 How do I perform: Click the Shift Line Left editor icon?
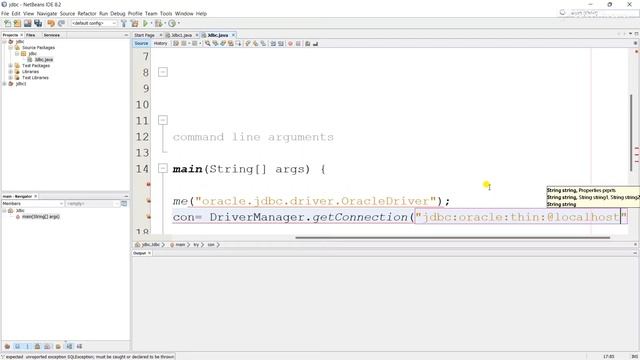point(273,43)
